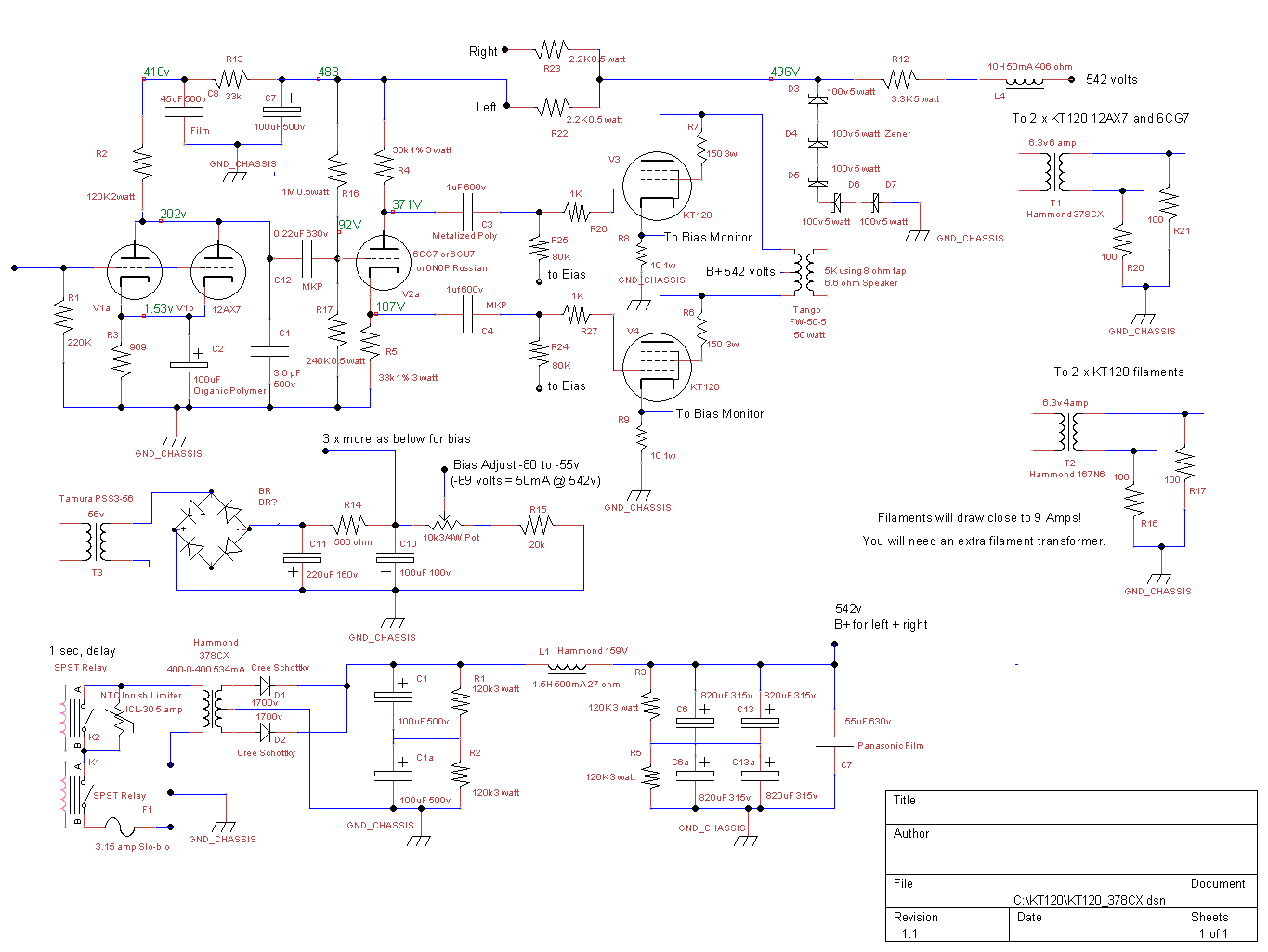Select the C3 1uF coupling capacitor symbol
Screen dimensions: 1268x952
click(469, 212)
